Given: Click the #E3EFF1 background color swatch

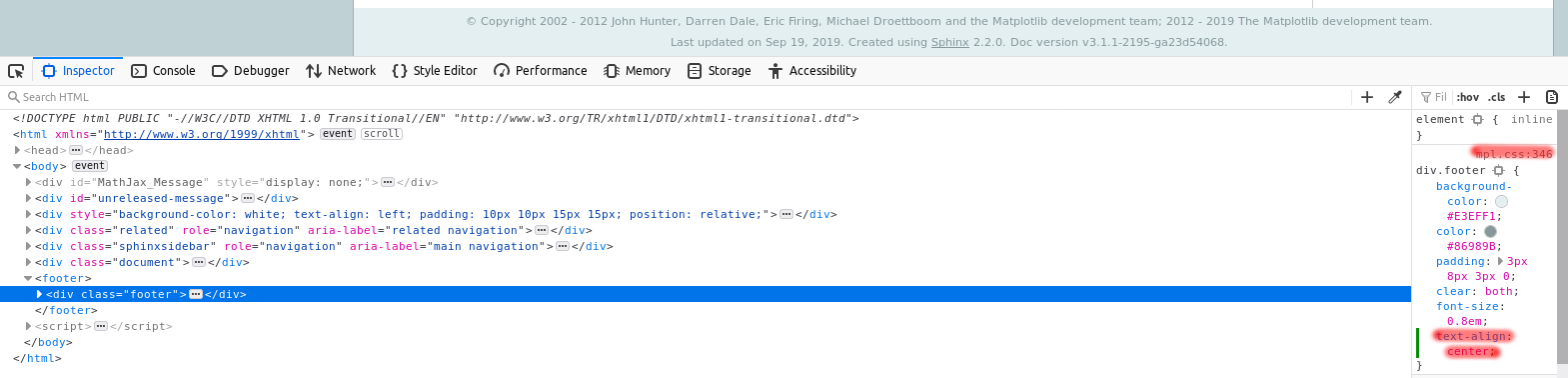Looking at the screenshot, I should point(1501,201).
